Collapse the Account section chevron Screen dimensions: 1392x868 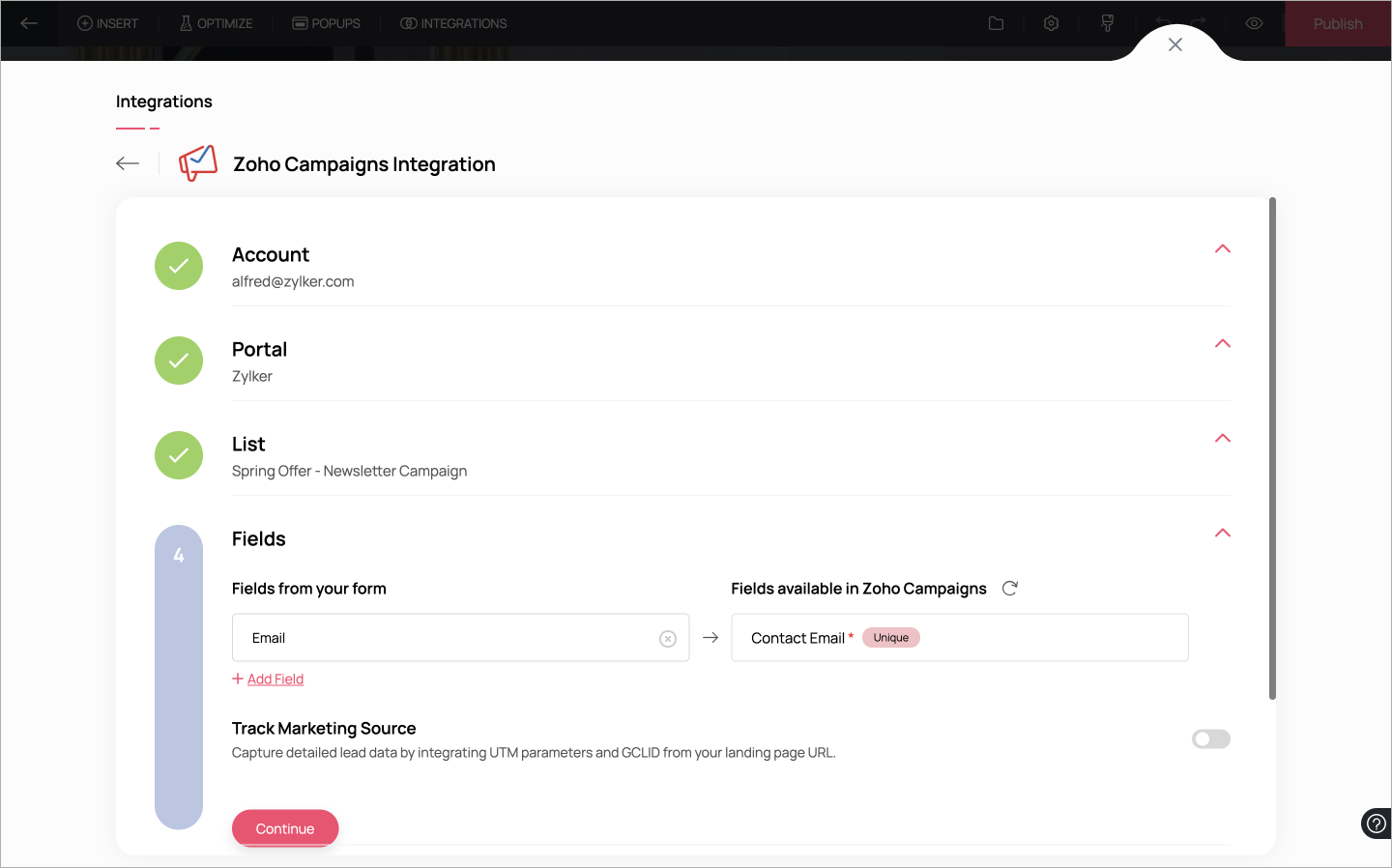[1223, 249]
